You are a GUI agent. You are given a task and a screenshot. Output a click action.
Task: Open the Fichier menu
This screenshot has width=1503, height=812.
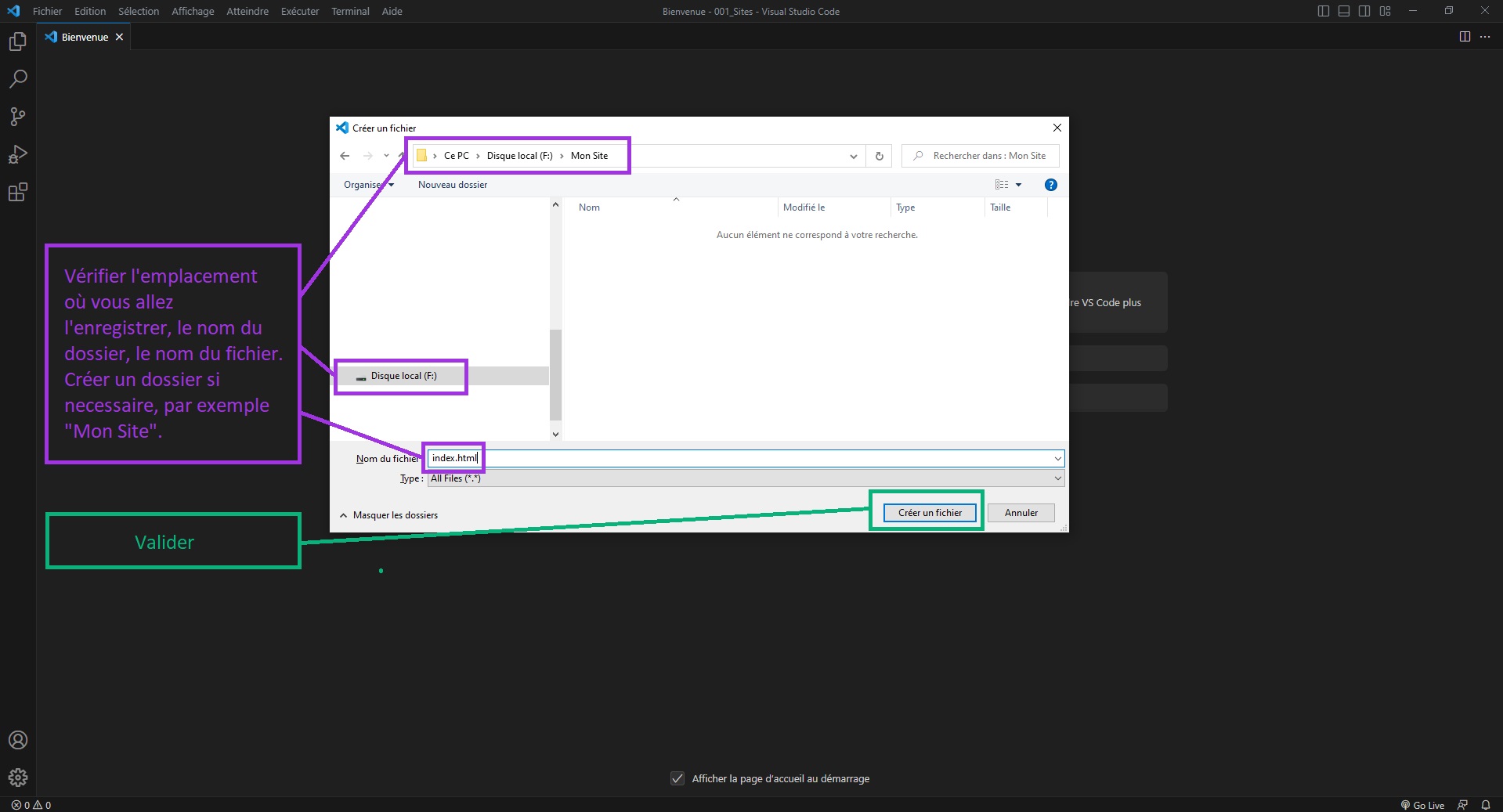point(47,11)
